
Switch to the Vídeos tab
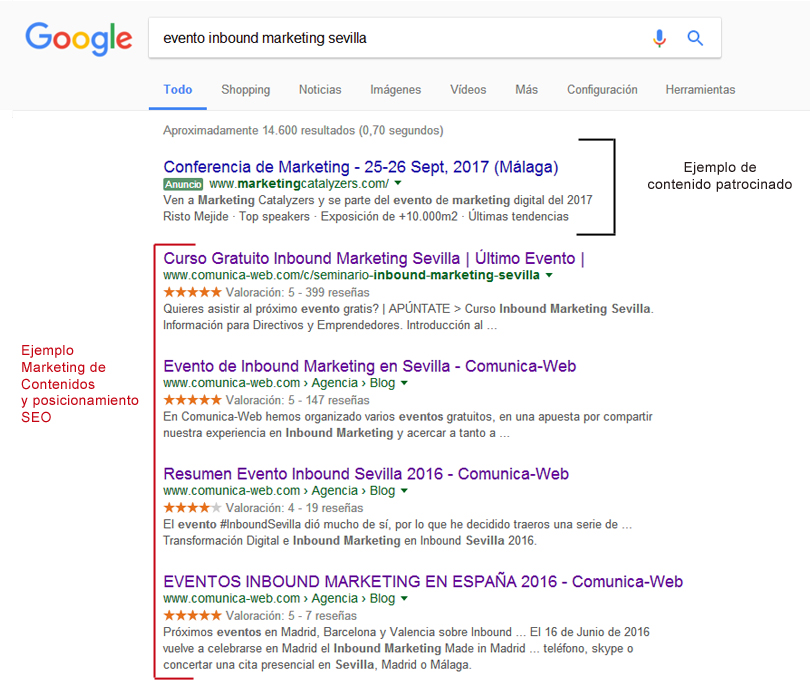pos(468,90)
